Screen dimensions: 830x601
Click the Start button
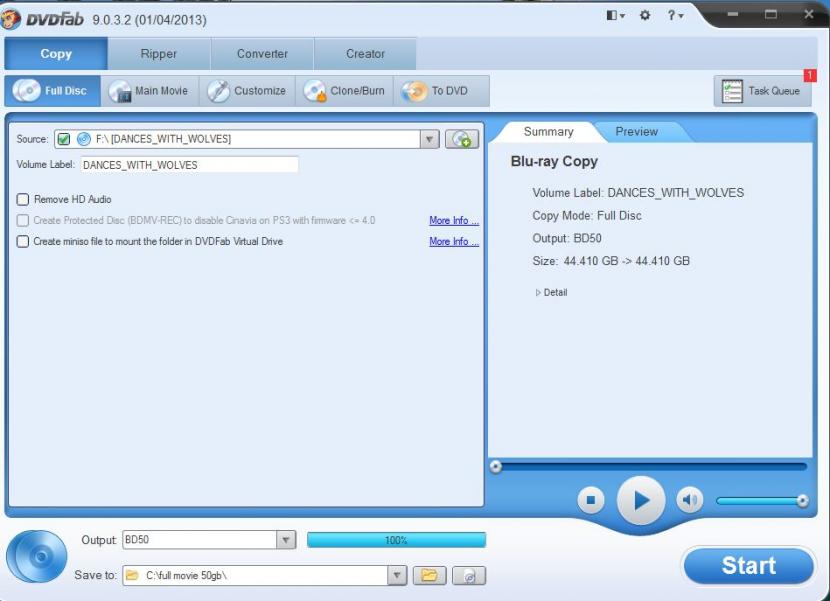pyautogui.click(x=748, y=566)
